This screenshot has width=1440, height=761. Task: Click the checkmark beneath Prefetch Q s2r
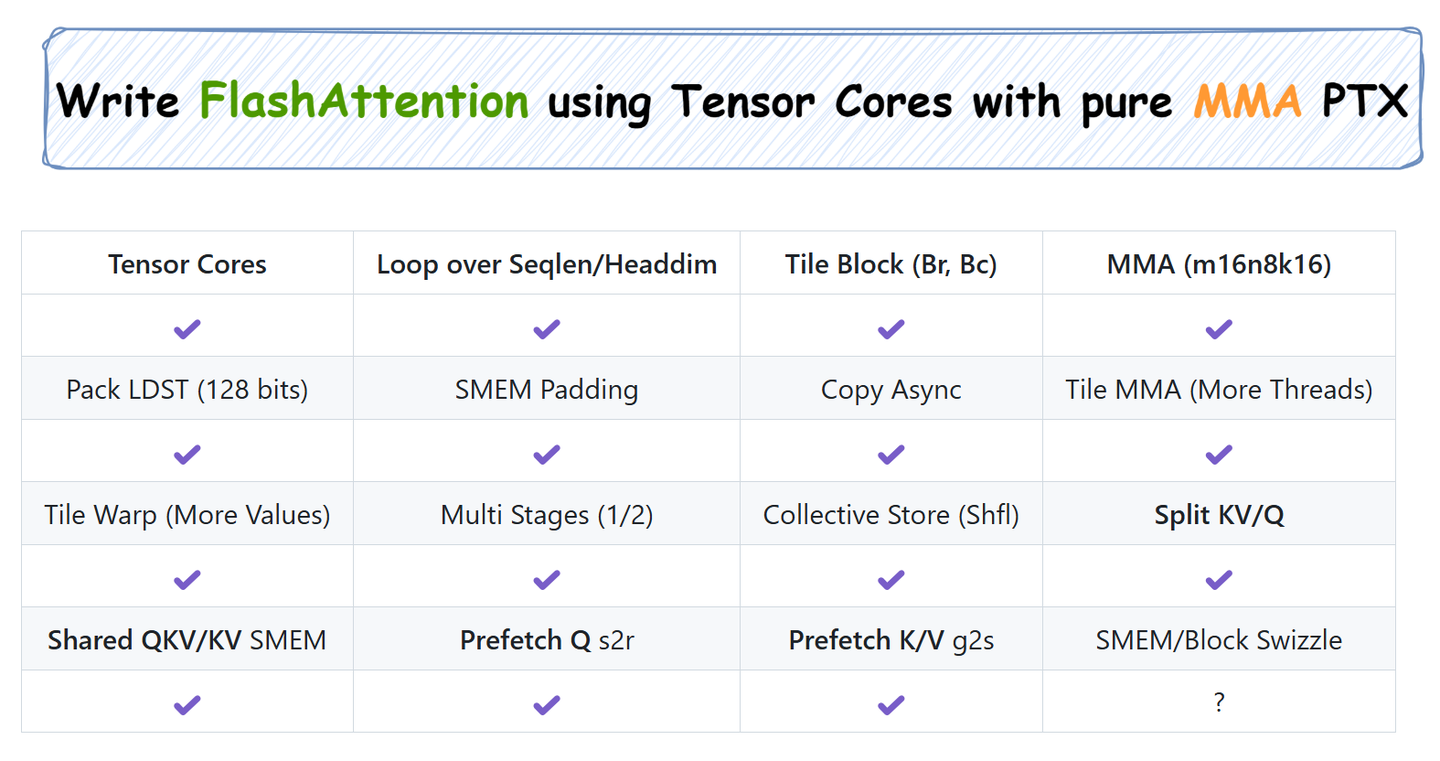[x=546, y=705]
